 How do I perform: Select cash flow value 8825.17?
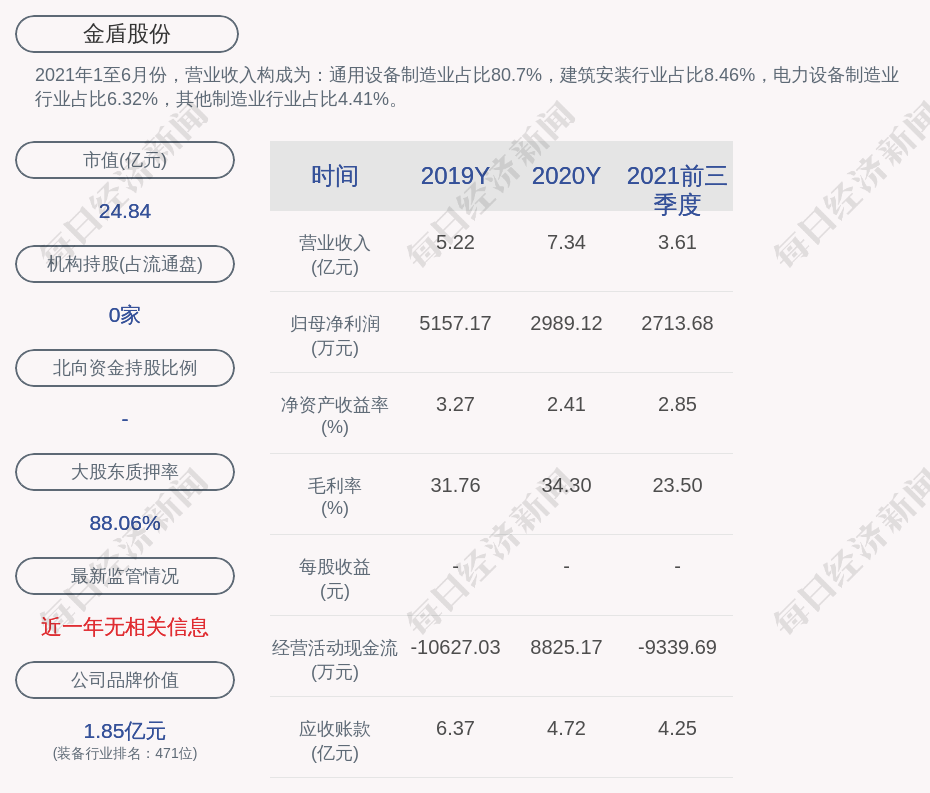coord(566,647)
